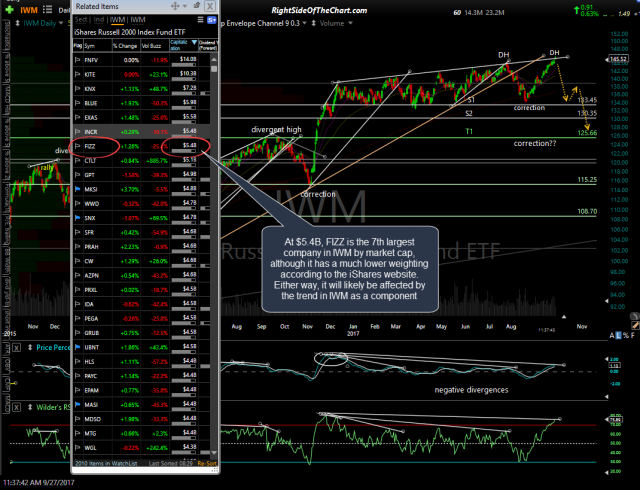Select the CTLT symbol row
This screenshot has width=640, height=490.
[x=142, y=160]
